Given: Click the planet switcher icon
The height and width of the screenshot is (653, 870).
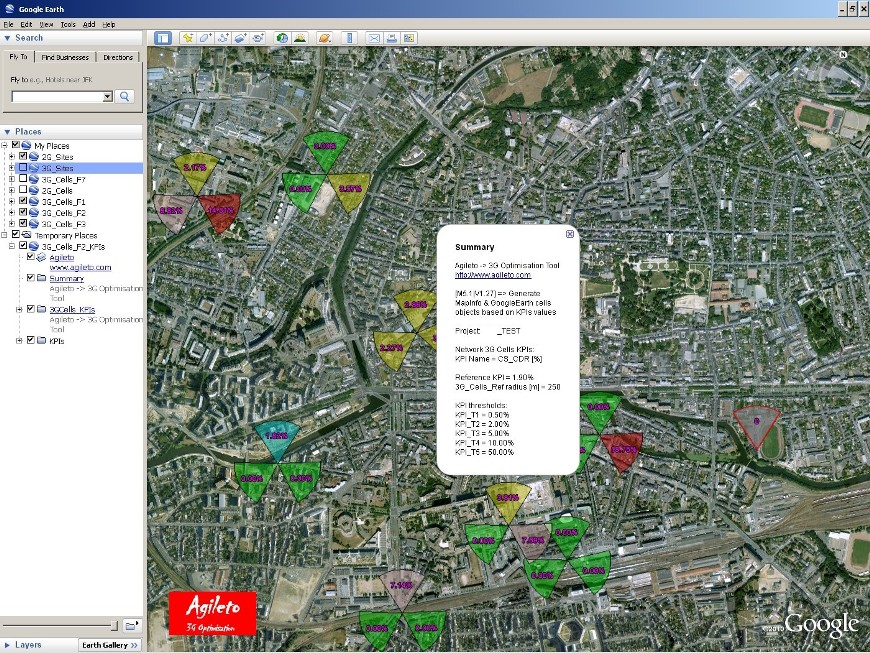Looking at the screenshot, I should click(x=324, y=38).
